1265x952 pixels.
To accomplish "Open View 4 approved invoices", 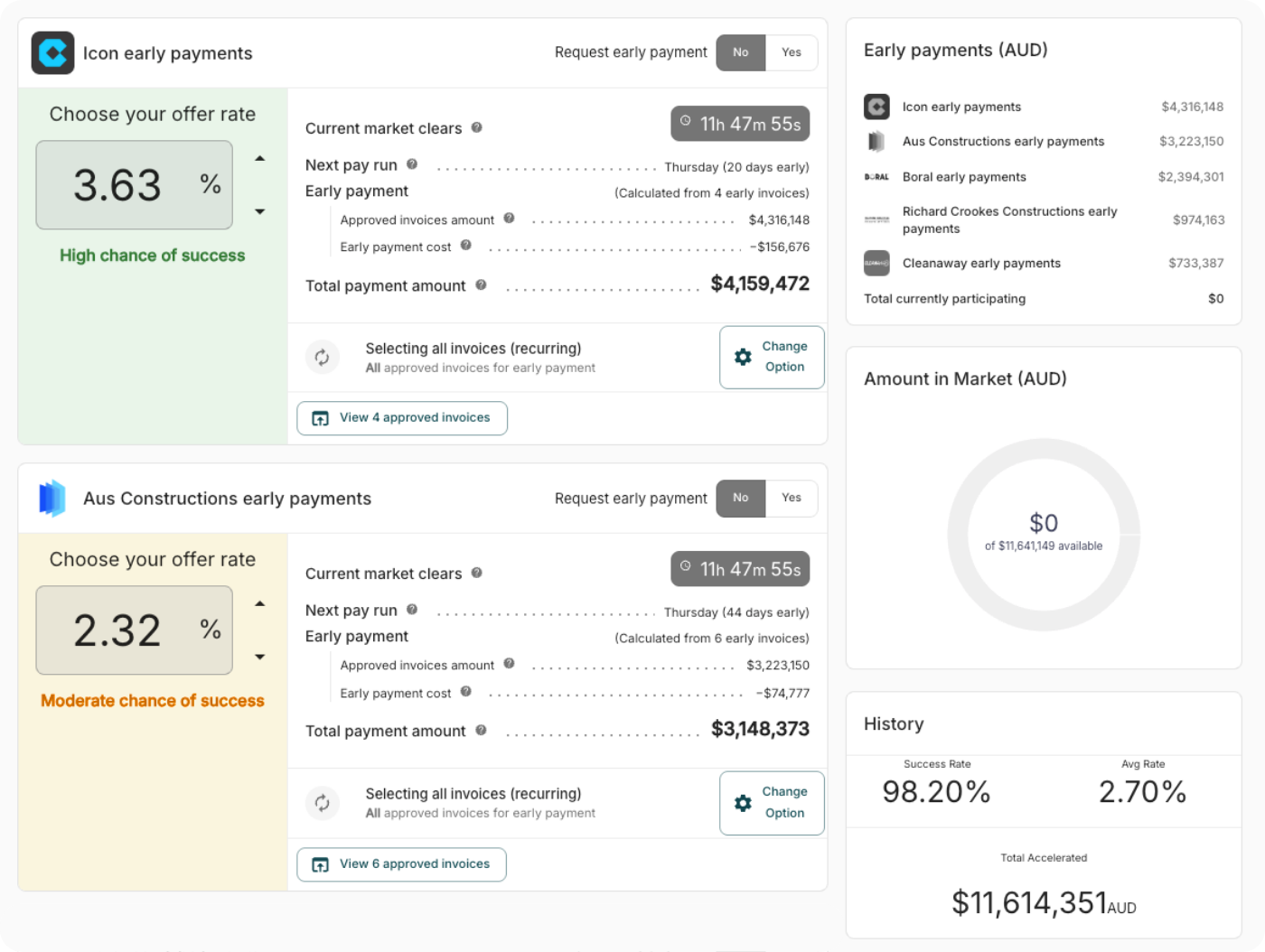I will [402, 418].
